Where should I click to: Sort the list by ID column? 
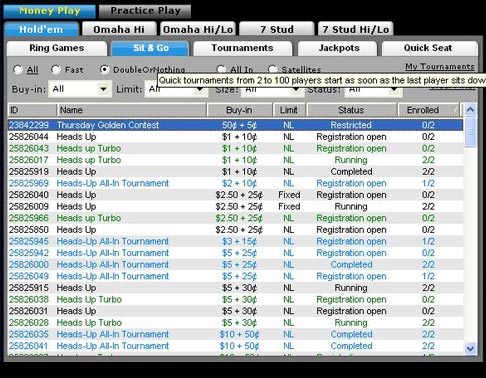32,110
